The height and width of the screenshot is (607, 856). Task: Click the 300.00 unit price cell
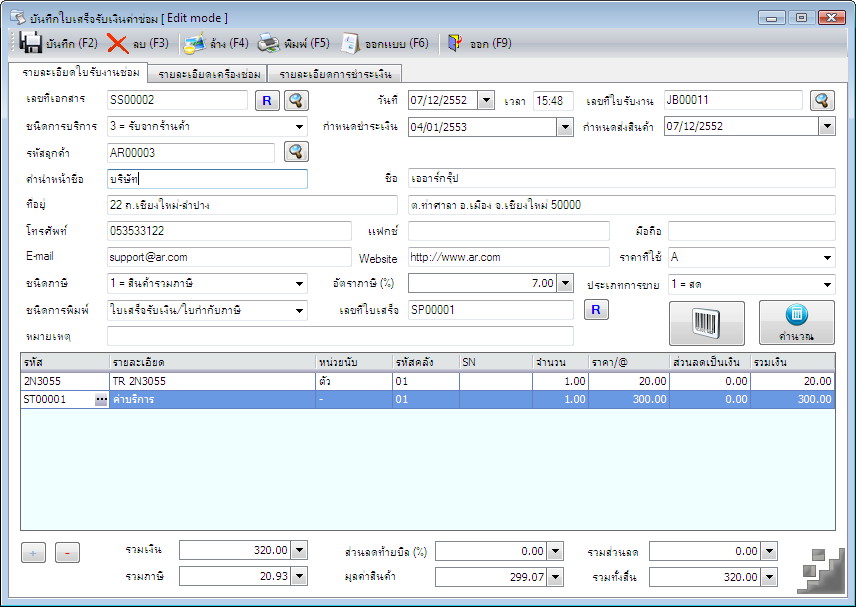(629, 400)
